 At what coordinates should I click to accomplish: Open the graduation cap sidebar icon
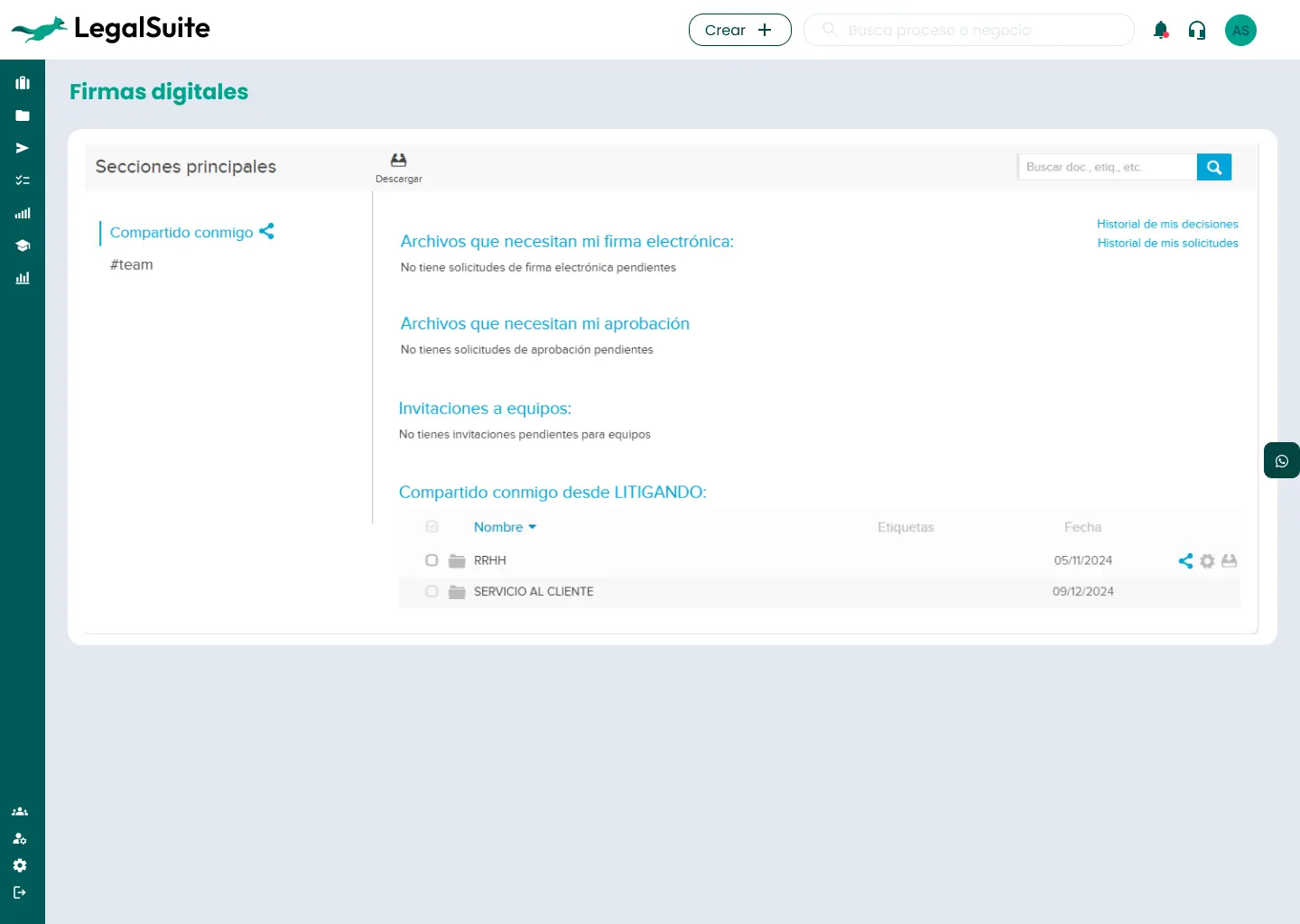23,245
